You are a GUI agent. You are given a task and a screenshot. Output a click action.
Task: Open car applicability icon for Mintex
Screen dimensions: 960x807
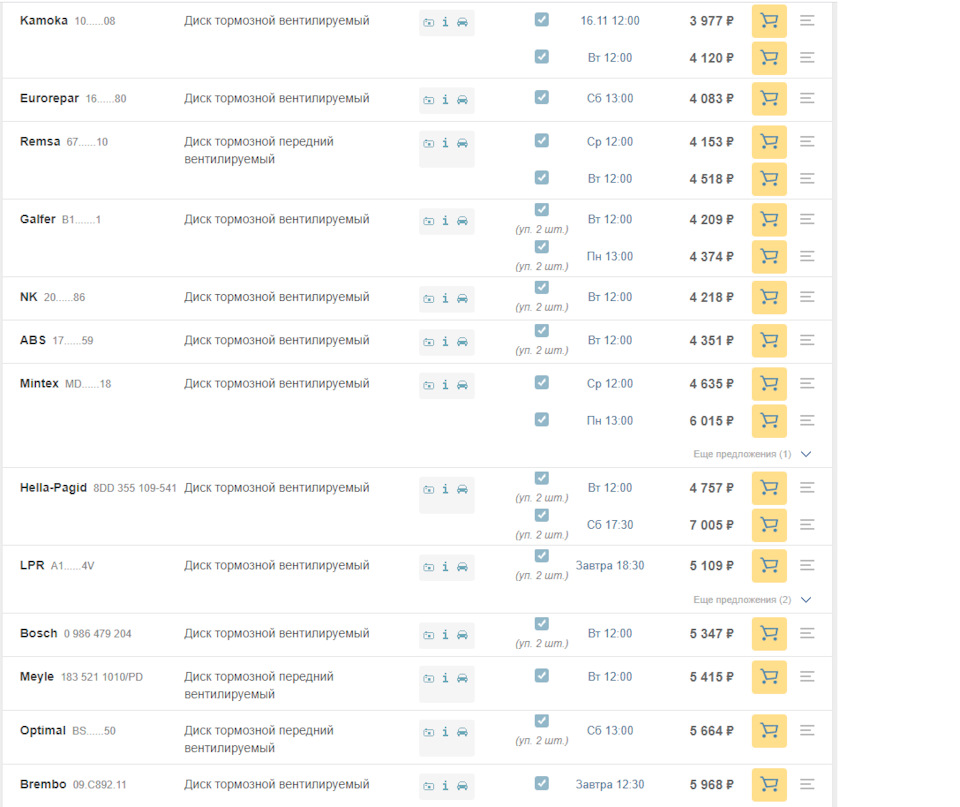pyautogui.click(x=462, y=385)
